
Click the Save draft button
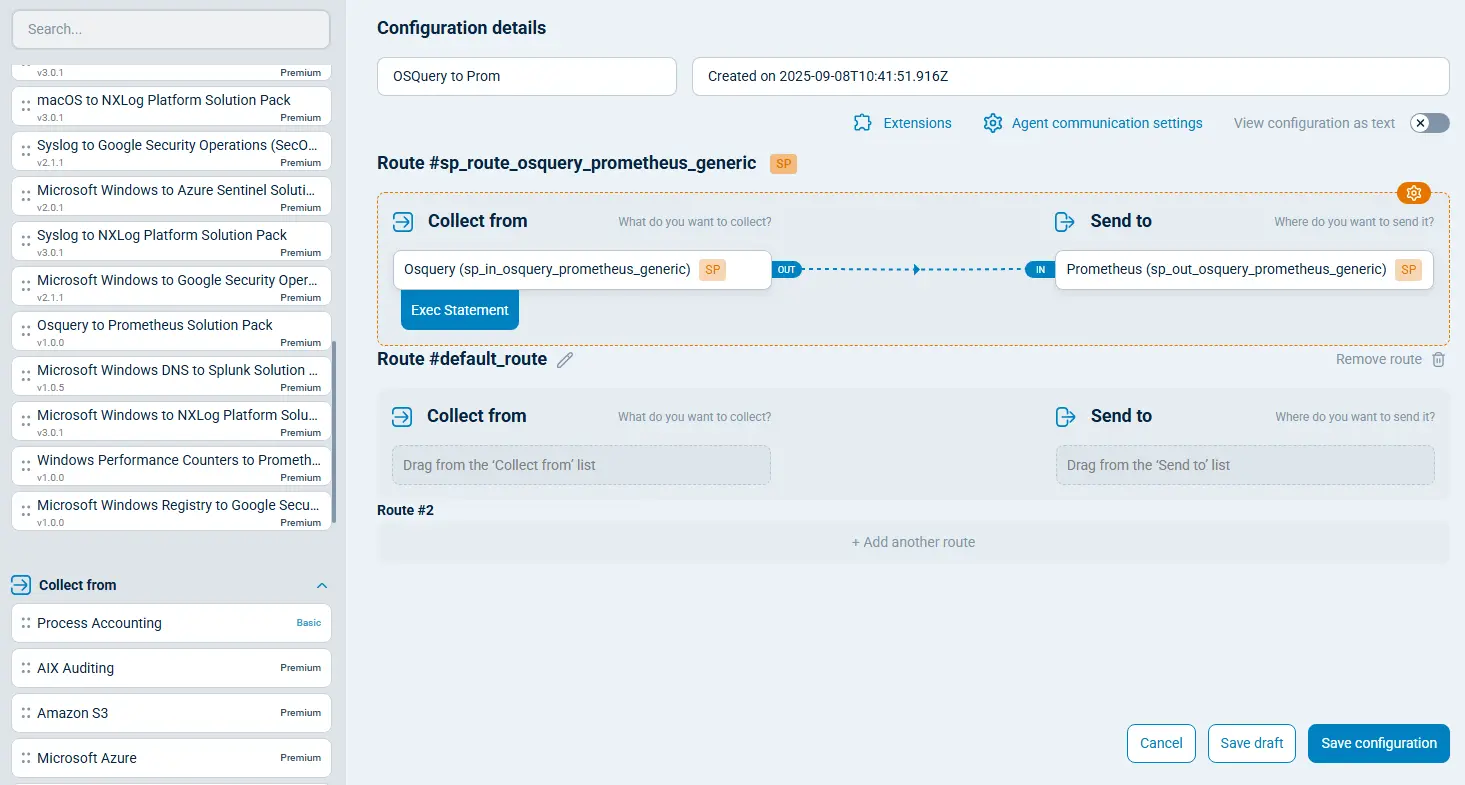click(x=1252, y=743)
